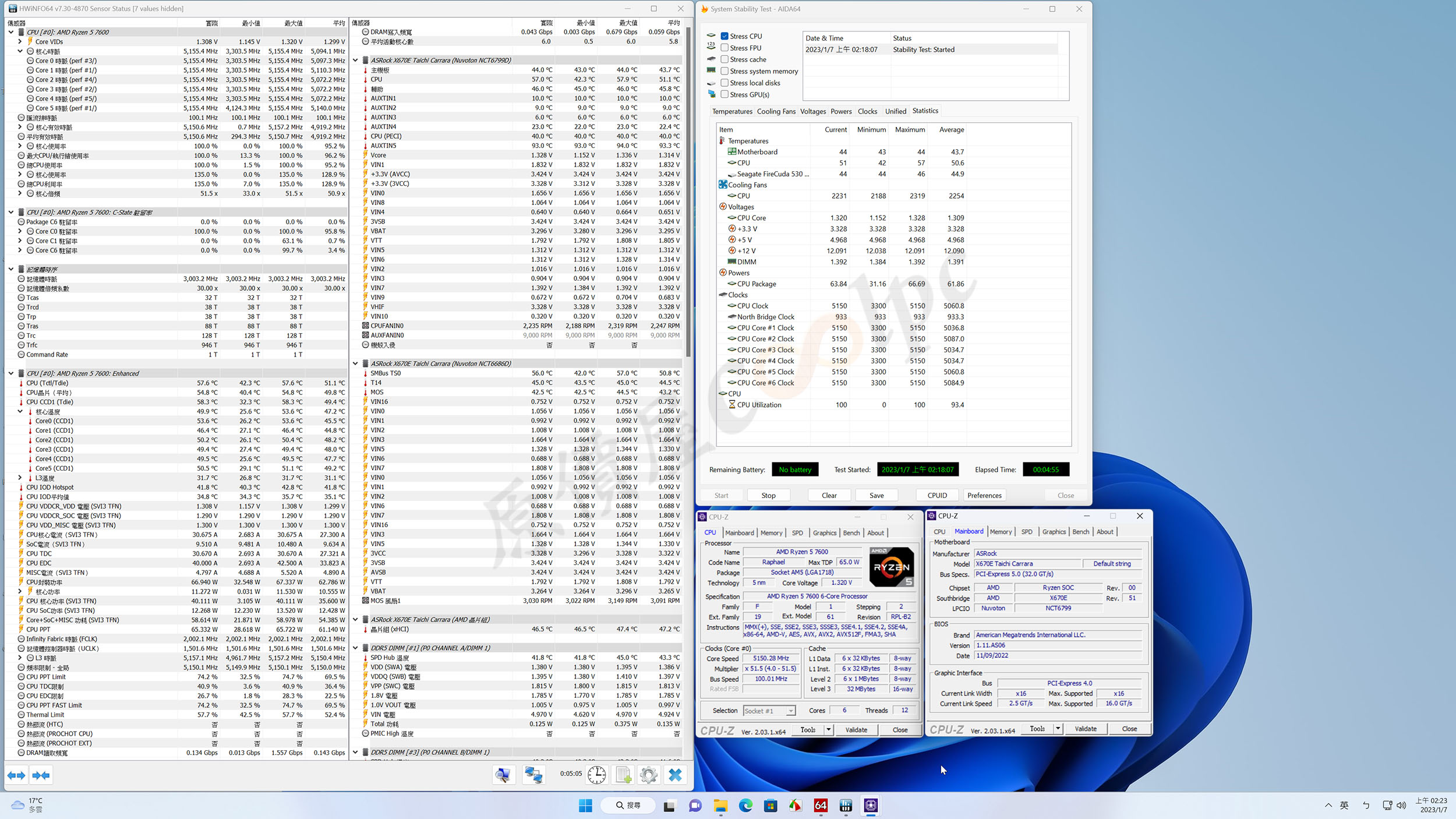The width and height of the screenshot is (1456, 819).
Task: Enable Stress system memory checkbox
Action: point(725,71)
